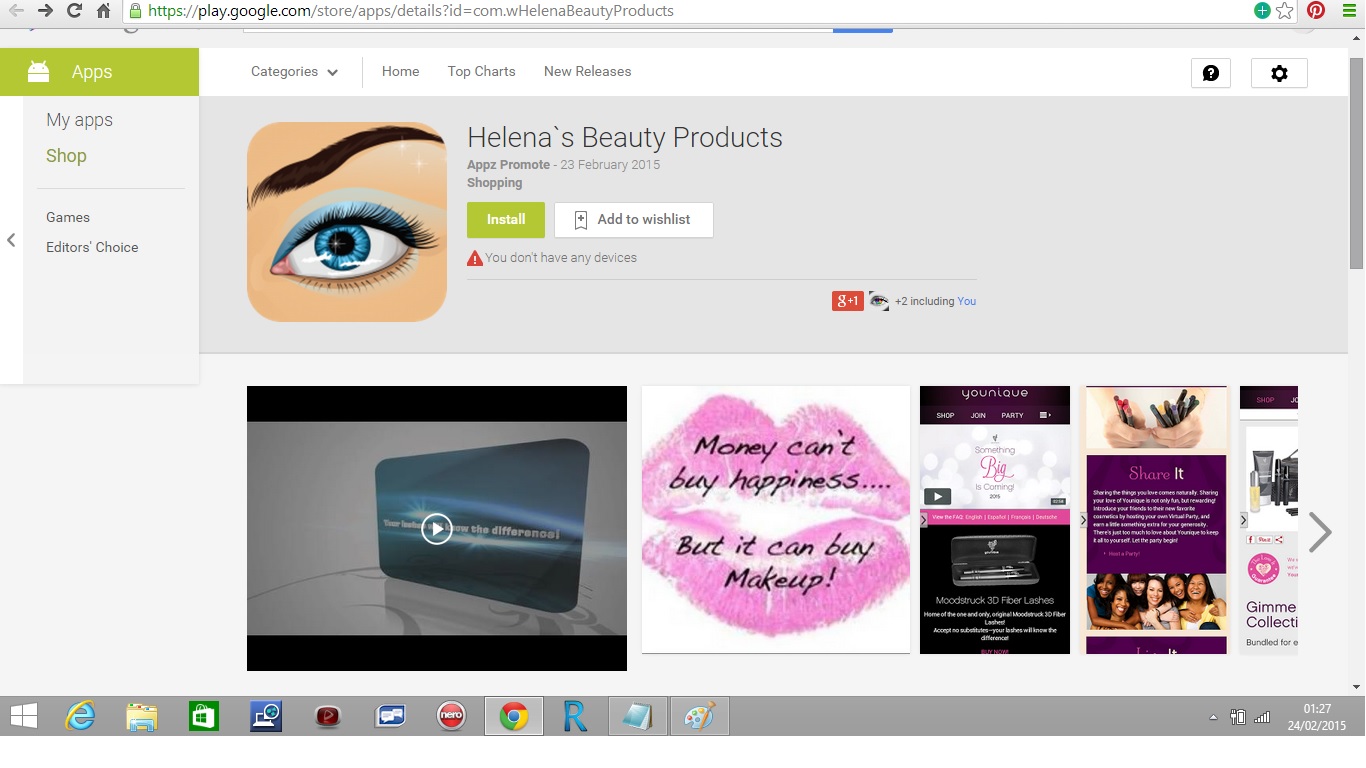Open the blue chat bubble app in taskbar

click(x=390, y=717)
